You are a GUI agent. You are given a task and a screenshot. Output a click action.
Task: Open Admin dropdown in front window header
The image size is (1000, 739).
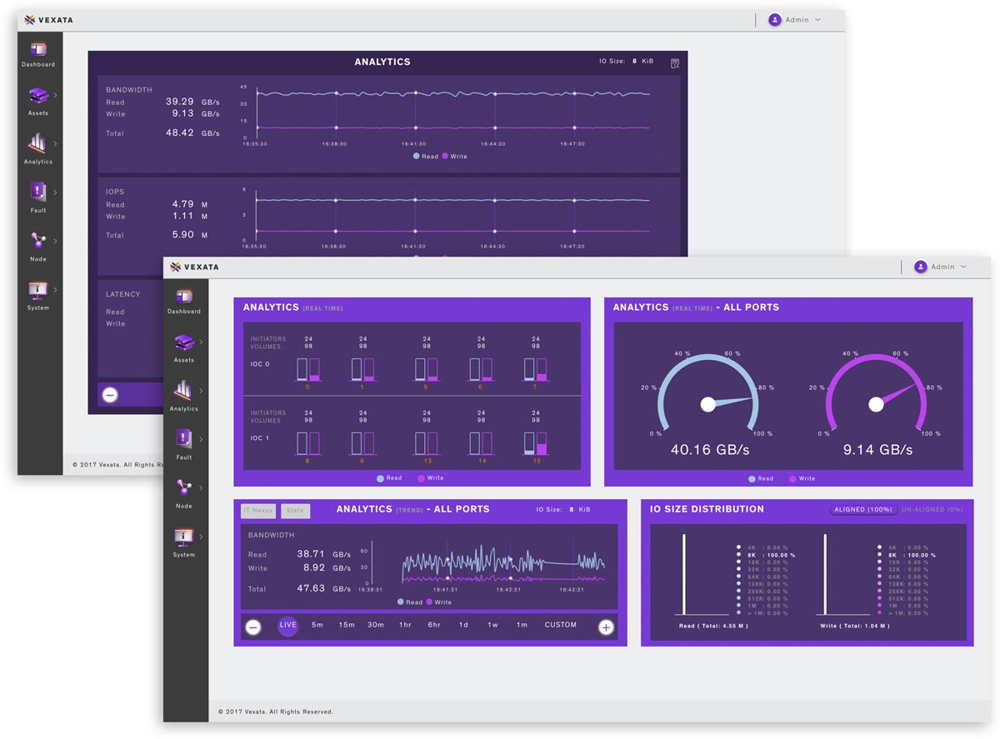pyautogui.click(x=941, y=267)
